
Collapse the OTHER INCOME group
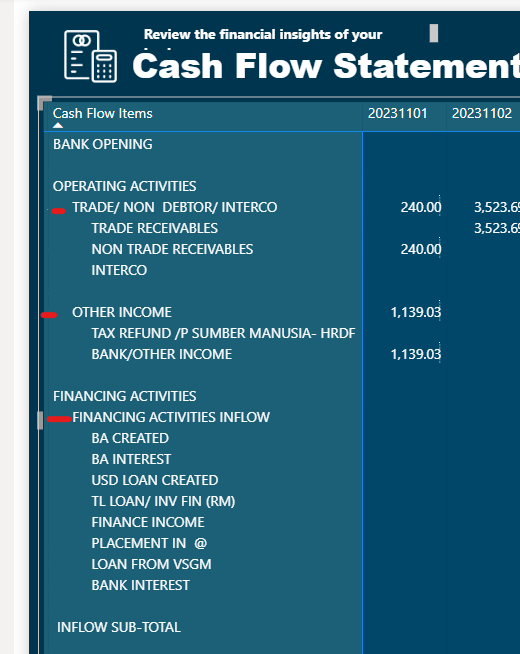pyautogui.click(x=49, y=315)
